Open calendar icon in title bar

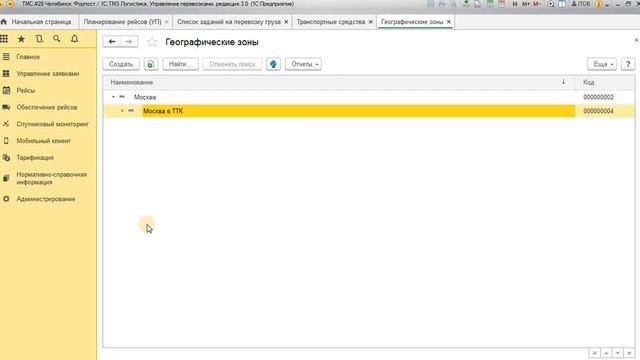pyautogui.click(x=502, y=4)
